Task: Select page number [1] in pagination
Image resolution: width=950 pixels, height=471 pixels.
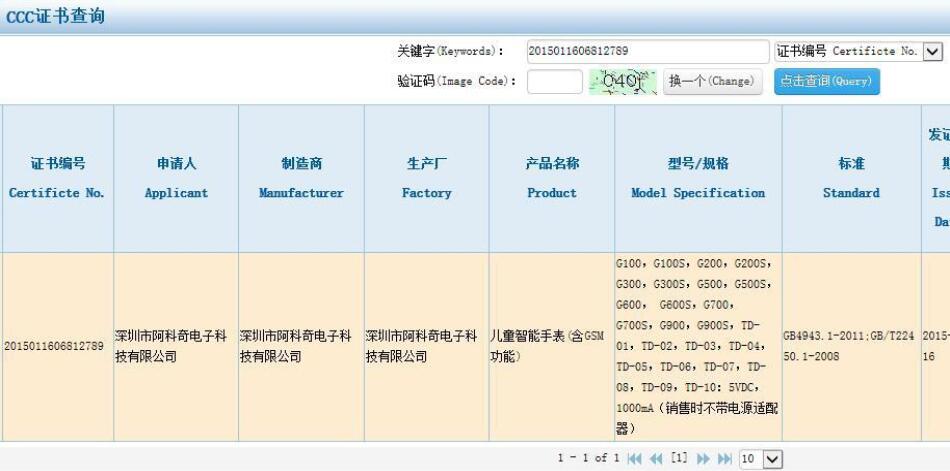Action: [x=680, y=458]
